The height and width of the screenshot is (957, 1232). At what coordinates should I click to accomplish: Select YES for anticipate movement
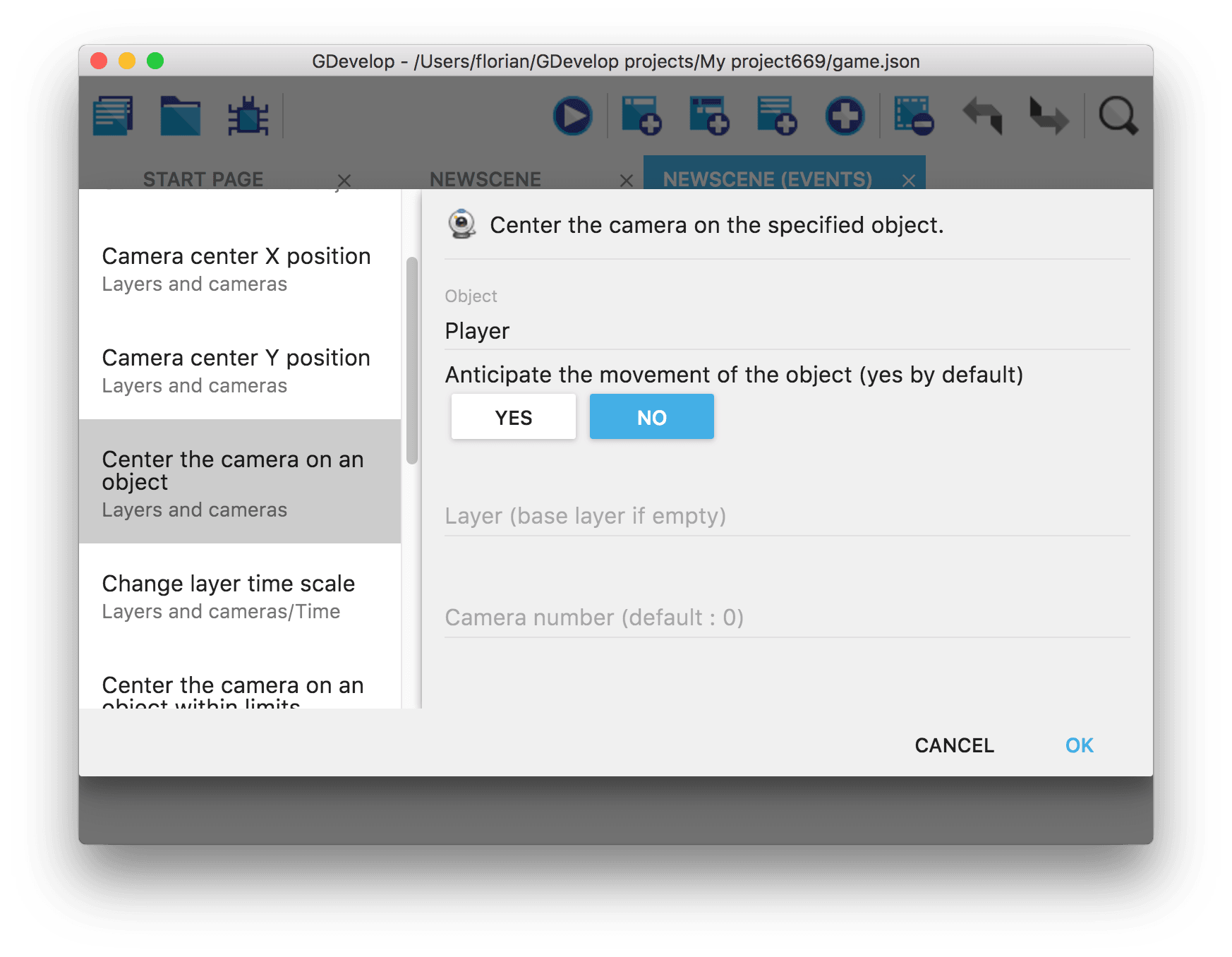click(514, 417)
